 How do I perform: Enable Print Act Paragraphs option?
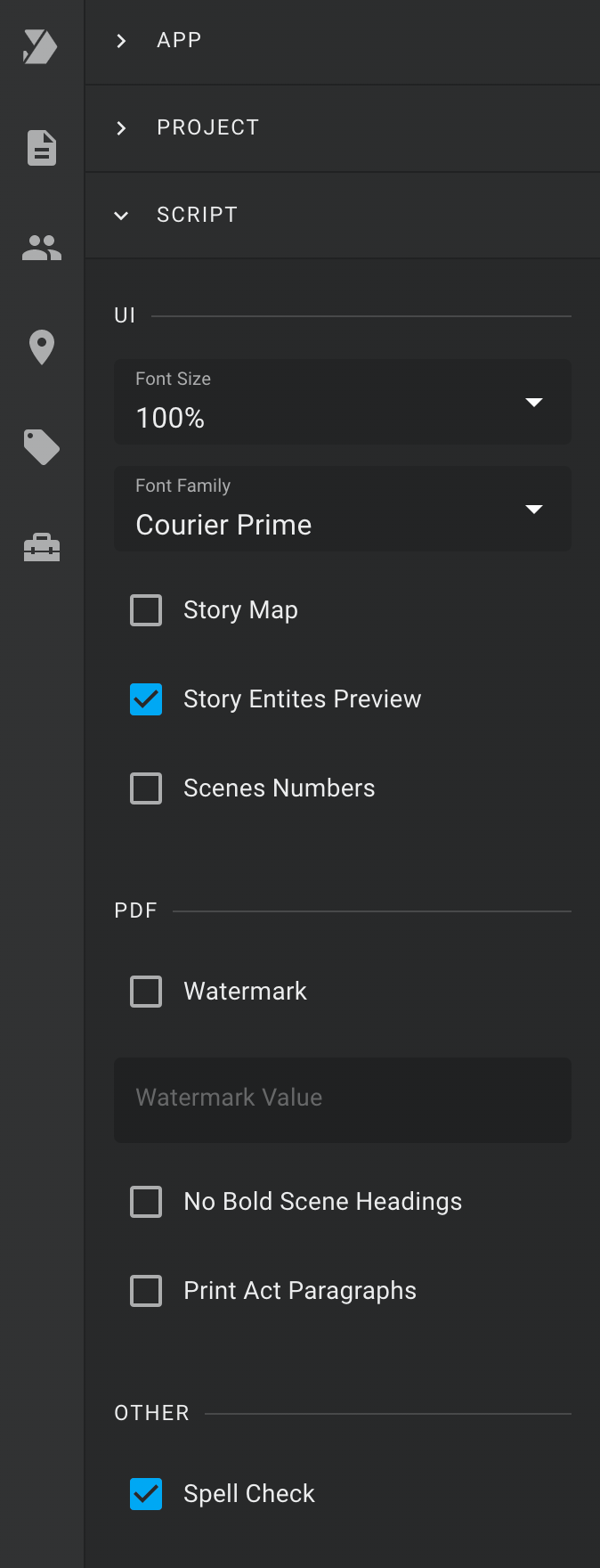[146, 1291]
